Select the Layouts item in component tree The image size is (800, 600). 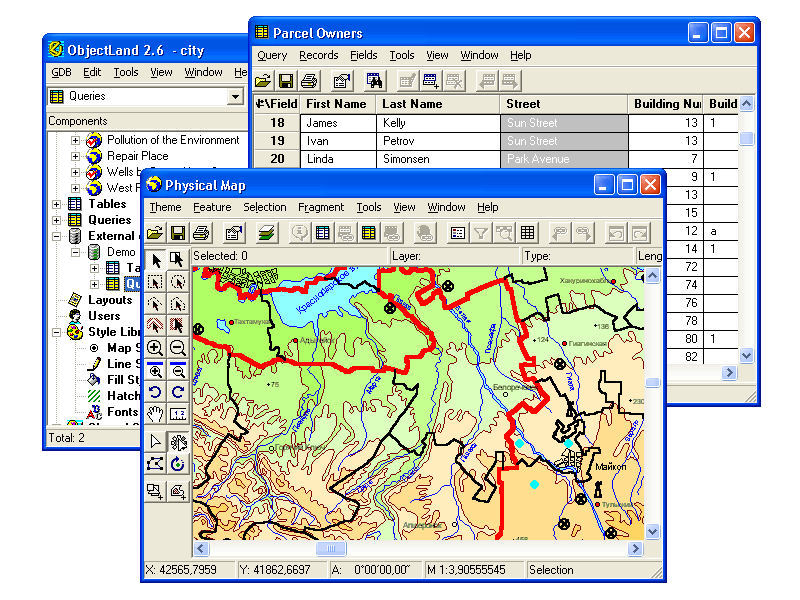point(109,300)
